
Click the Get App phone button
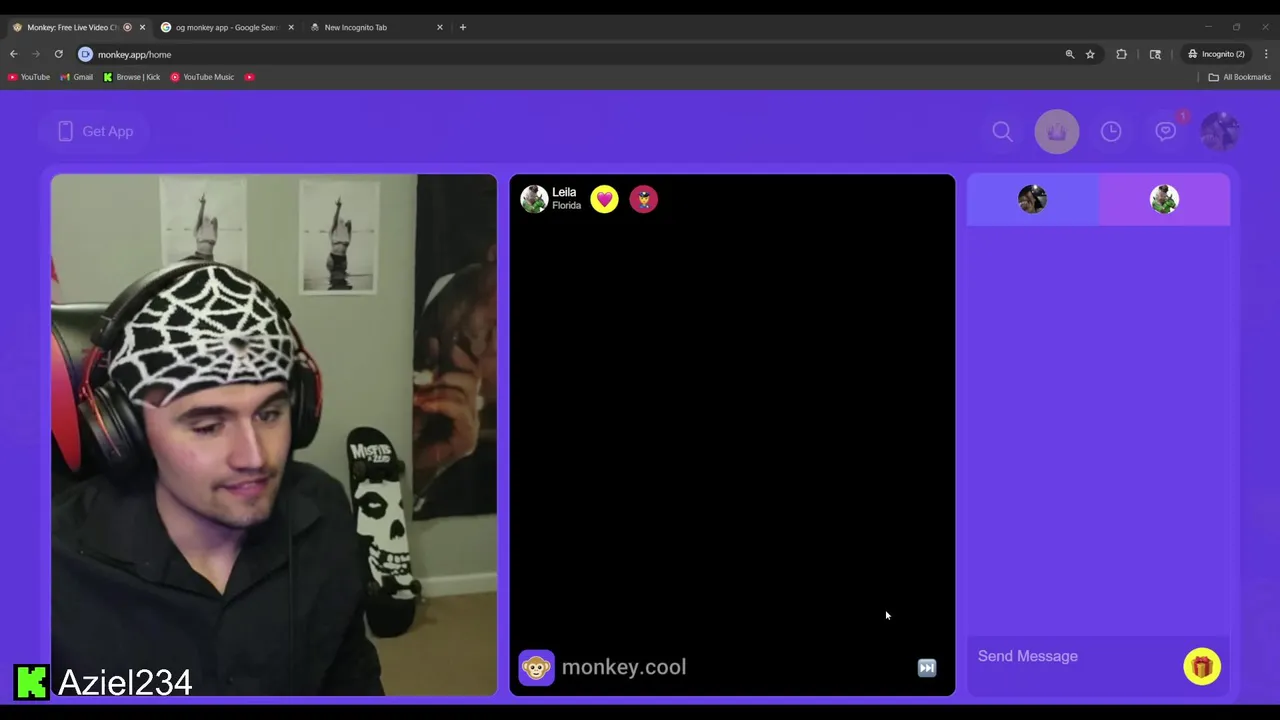coord(95,131)
